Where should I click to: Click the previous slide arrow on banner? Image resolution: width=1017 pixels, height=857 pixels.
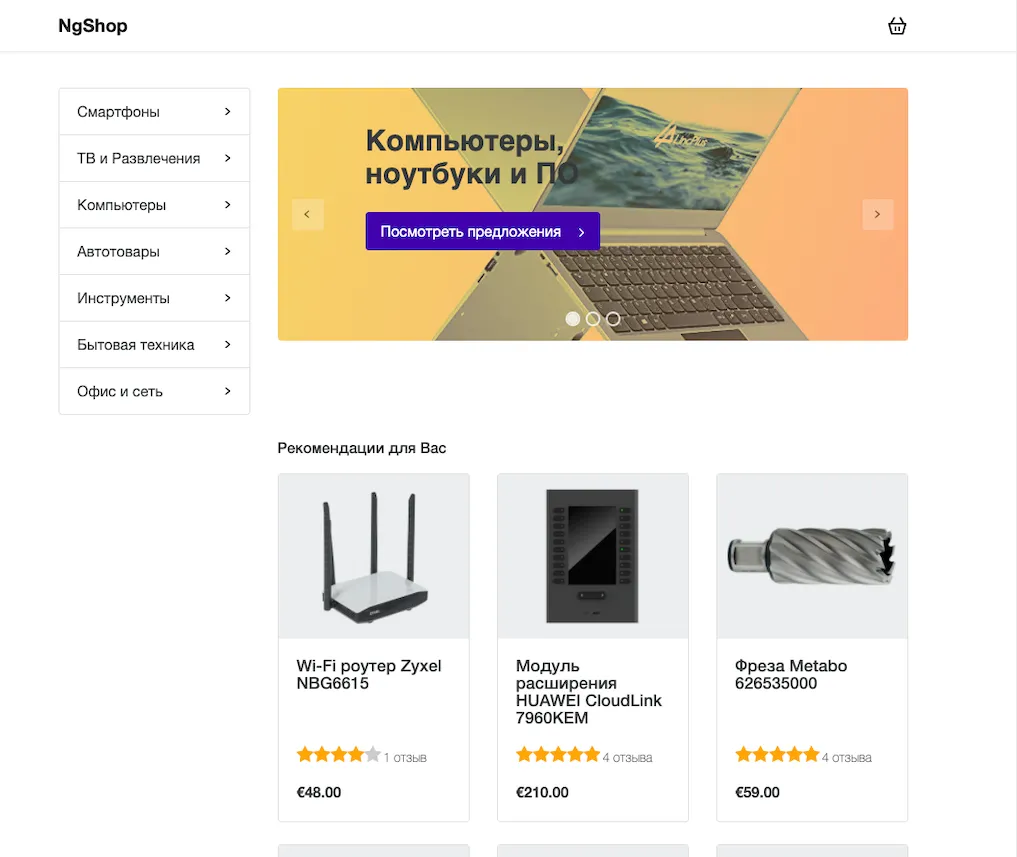307,214
